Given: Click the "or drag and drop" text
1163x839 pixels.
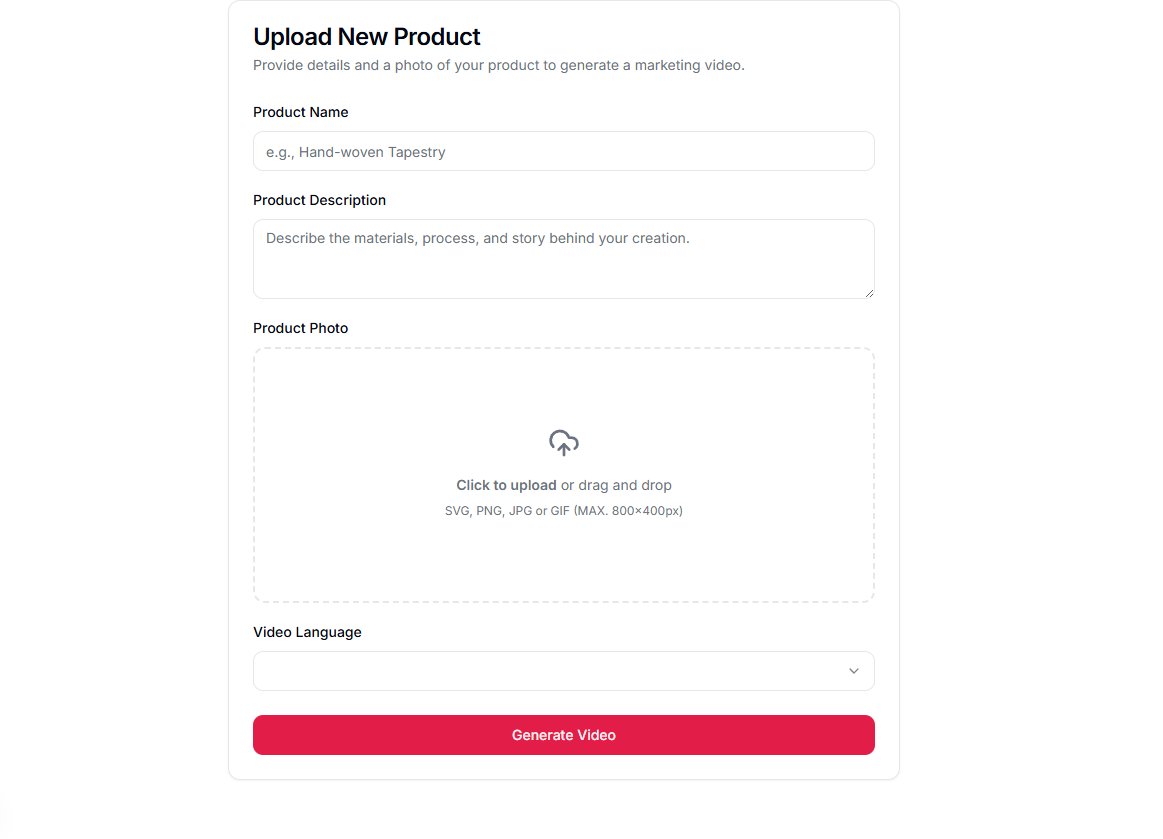Looking at the screenshot, I should pos(616,485).
